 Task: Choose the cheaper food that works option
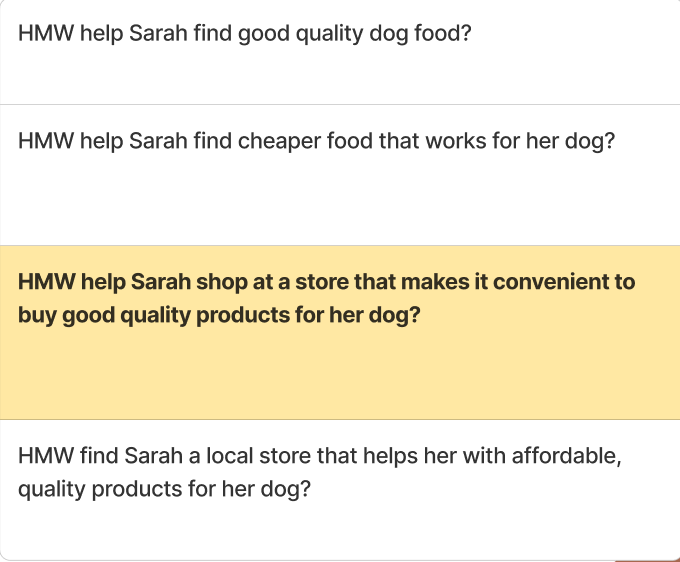(340, 175)
